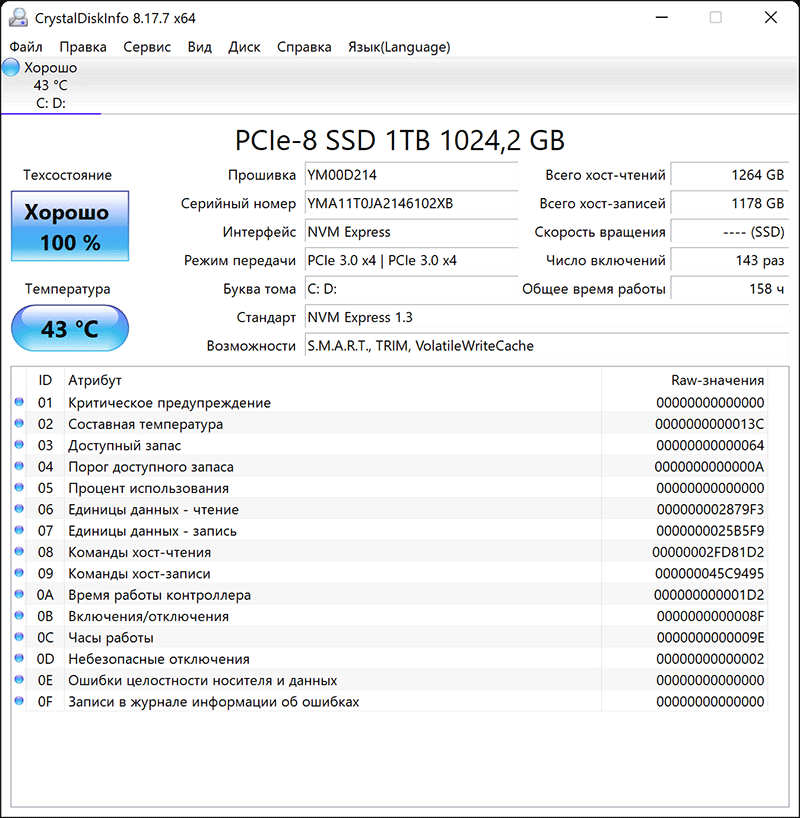
Task: Select attribute Небезопасные отключения
Action: (159, 659)
